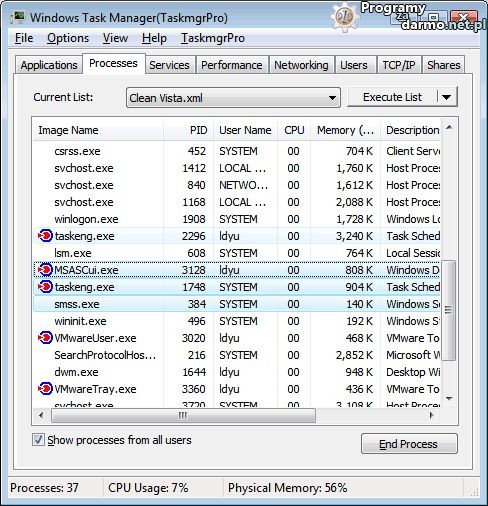Screen dimensions: 488x506
Task: Sort by PID column header
Action: tap(189, 130)
